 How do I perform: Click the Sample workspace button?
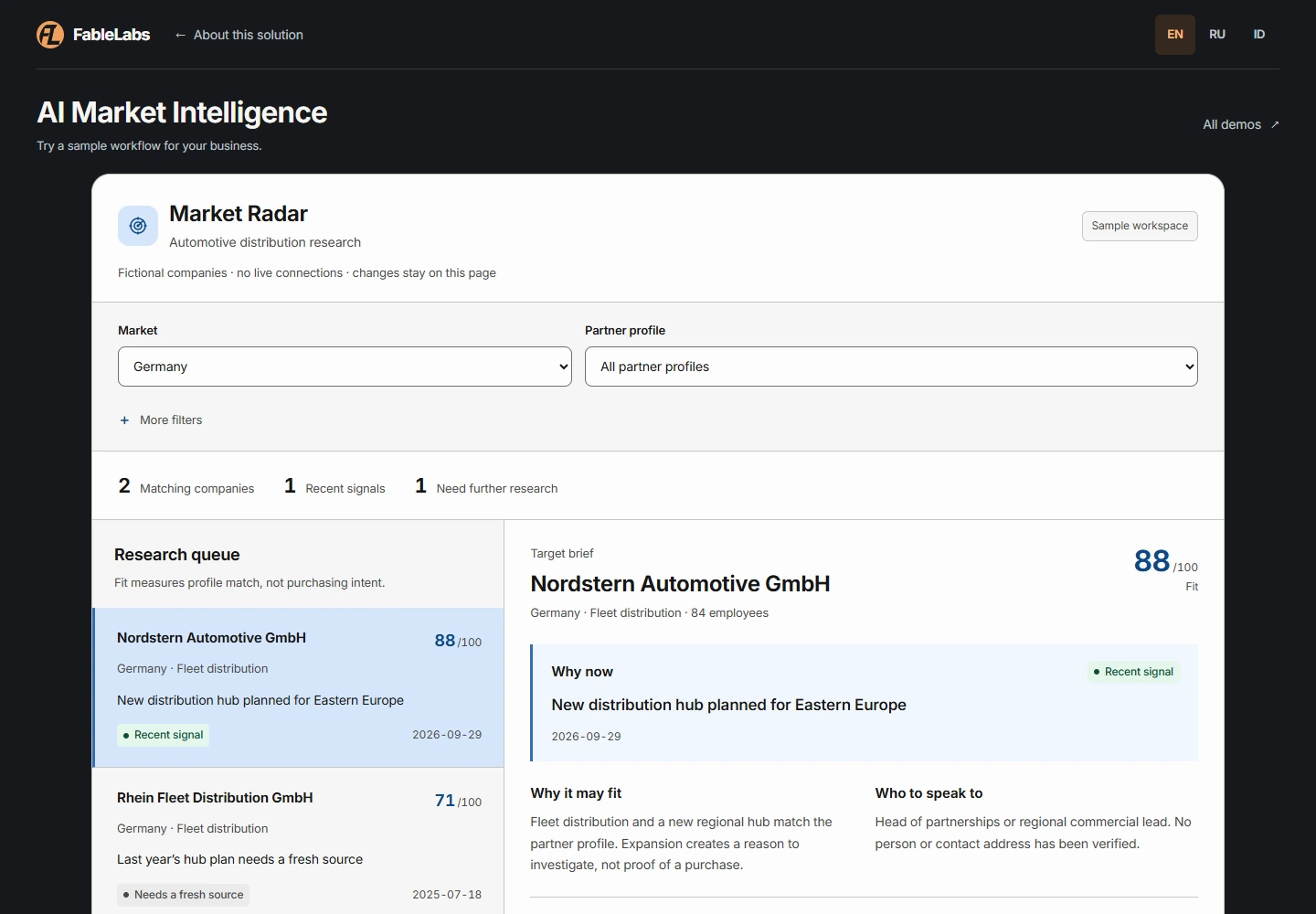1140,227
